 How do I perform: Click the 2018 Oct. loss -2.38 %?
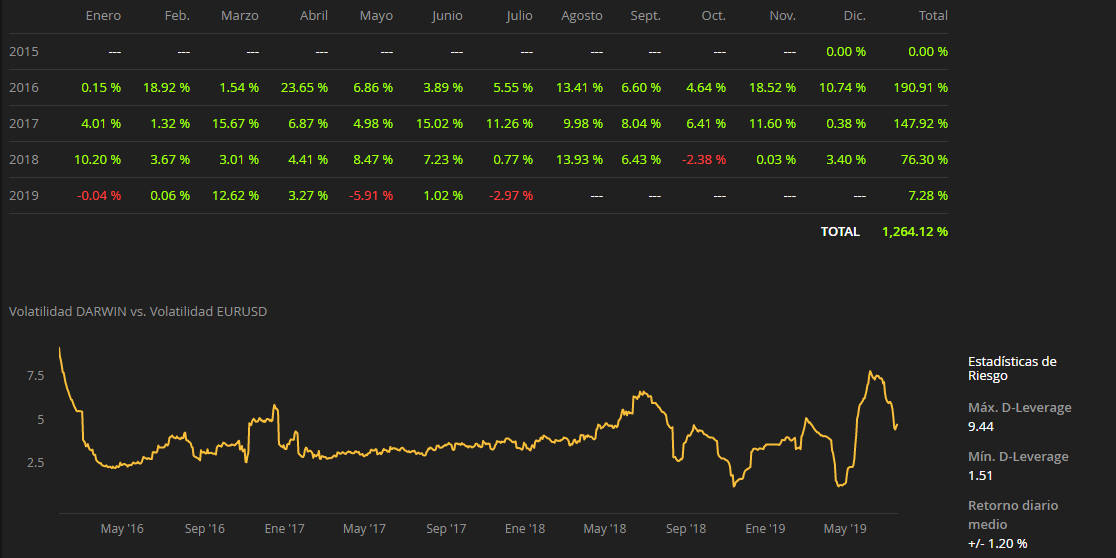click(704, 159)
